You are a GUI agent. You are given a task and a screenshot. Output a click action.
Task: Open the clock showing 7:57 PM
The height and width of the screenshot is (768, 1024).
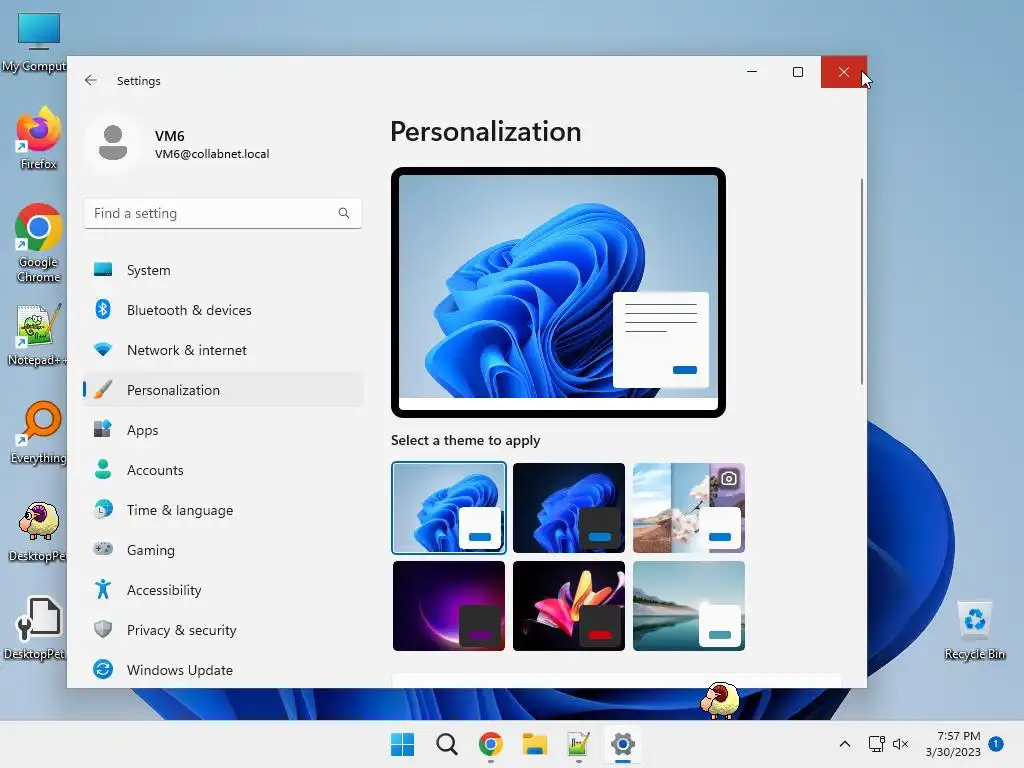tap(953, 744)
